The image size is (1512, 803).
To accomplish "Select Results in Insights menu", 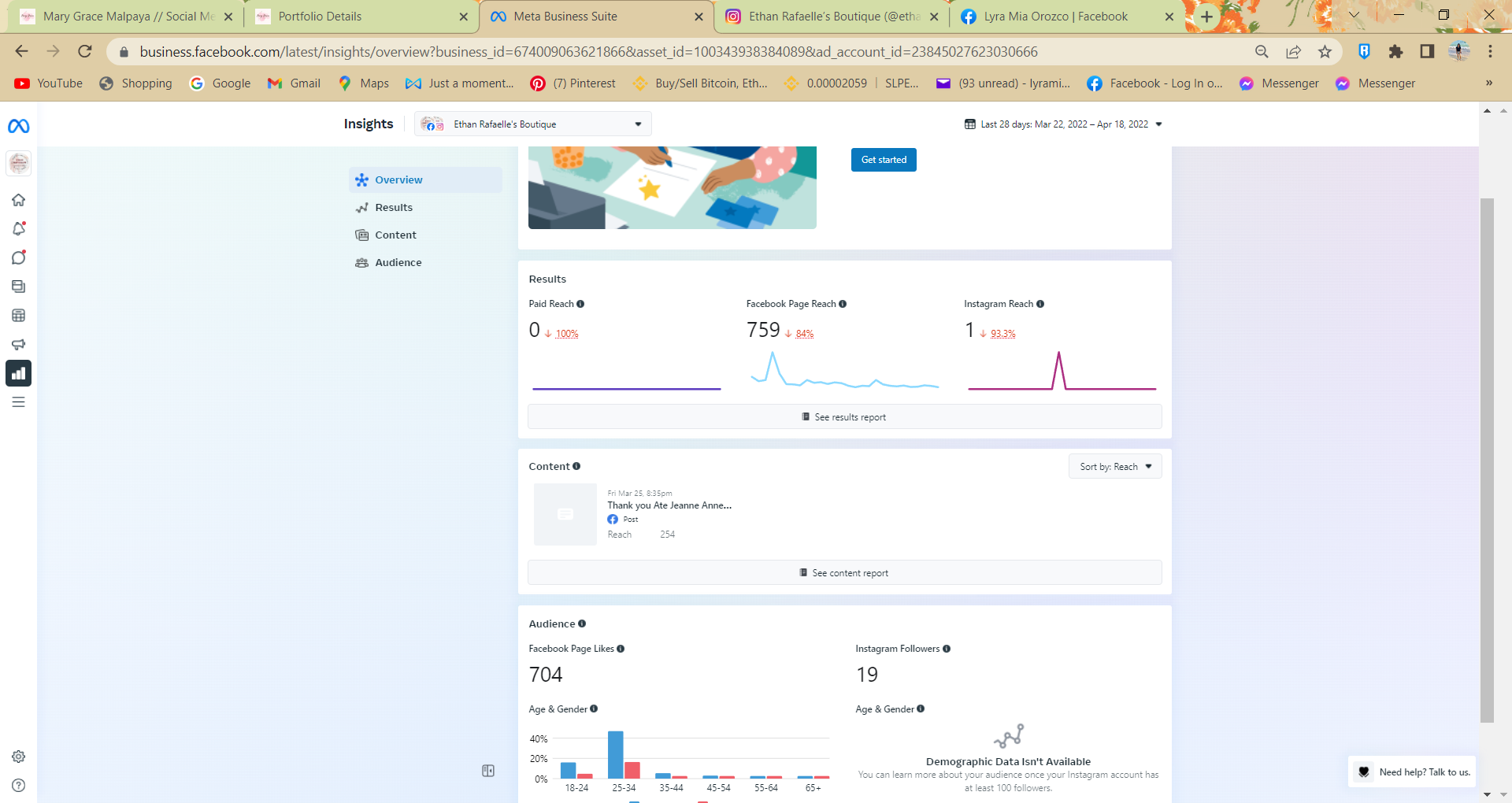I will coord(394,208).
